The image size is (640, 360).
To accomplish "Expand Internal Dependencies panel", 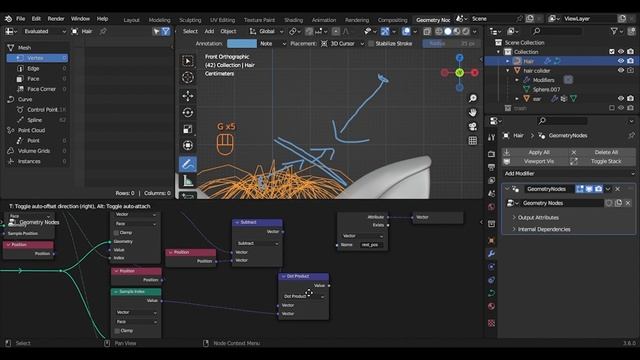I will [x=543, y=229].
